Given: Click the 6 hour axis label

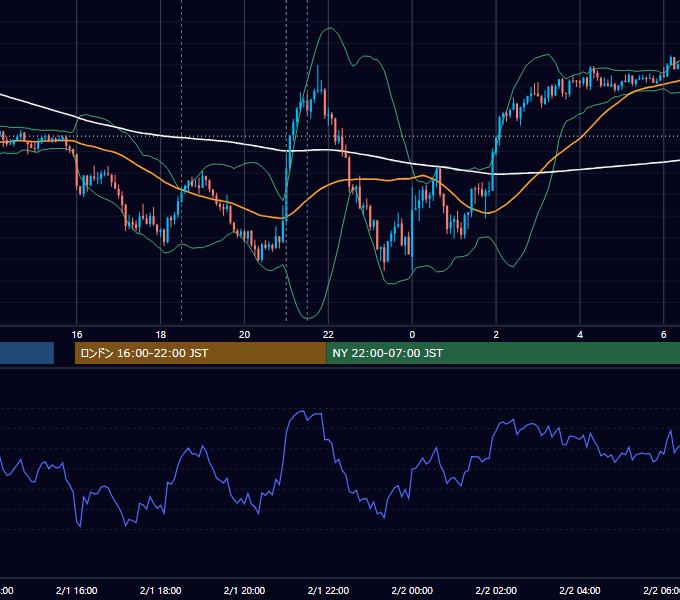Looking at the screenshot, I should (664, 335).
